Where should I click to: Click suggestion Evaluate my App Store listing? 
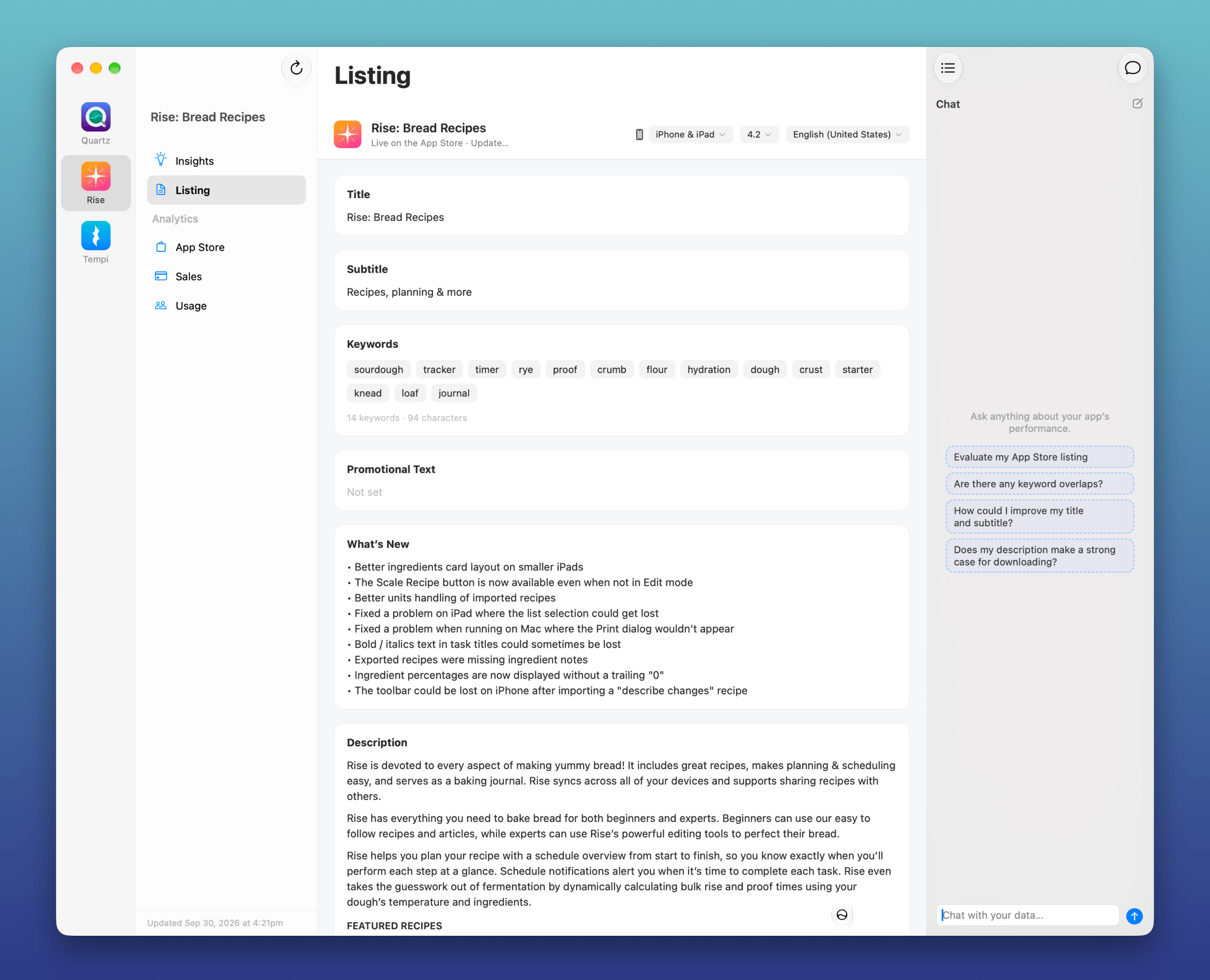coord(1040,458)
